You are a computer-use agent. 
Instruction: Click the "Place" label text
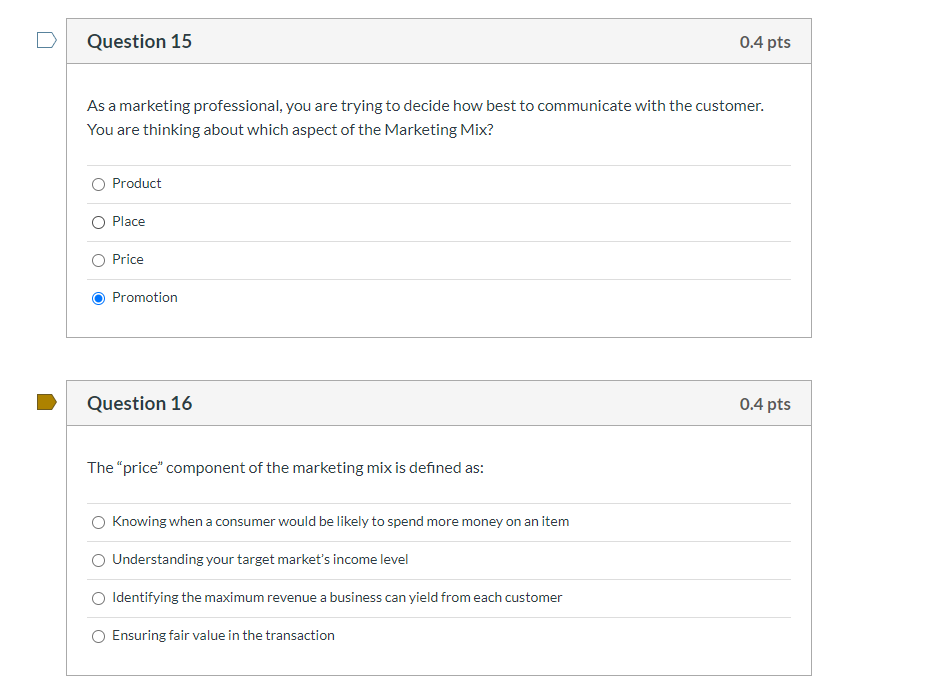point(129,221)
